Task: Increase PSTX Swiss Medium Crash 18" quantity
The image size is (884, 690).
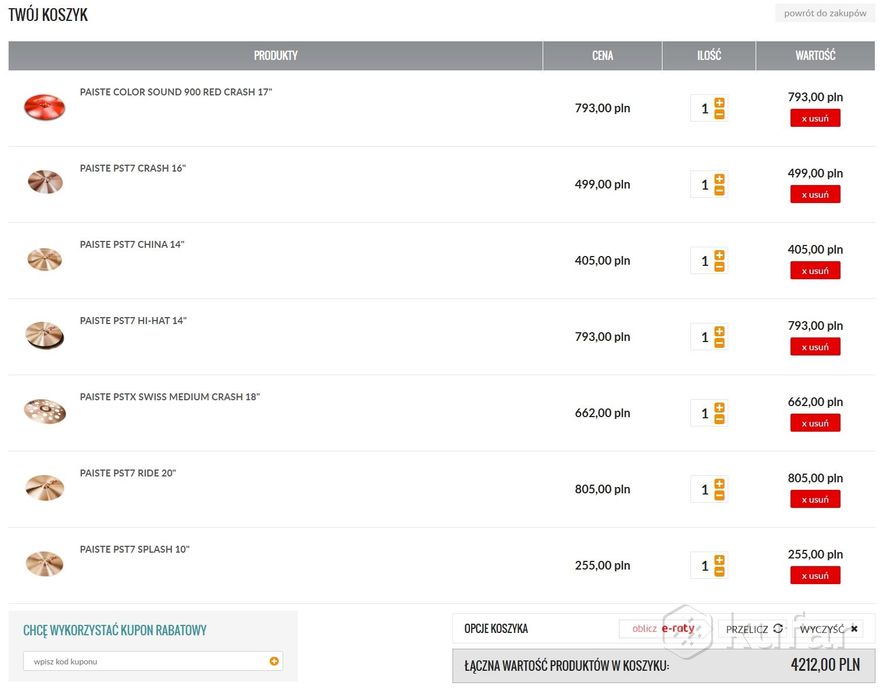Action: point(719,407)
